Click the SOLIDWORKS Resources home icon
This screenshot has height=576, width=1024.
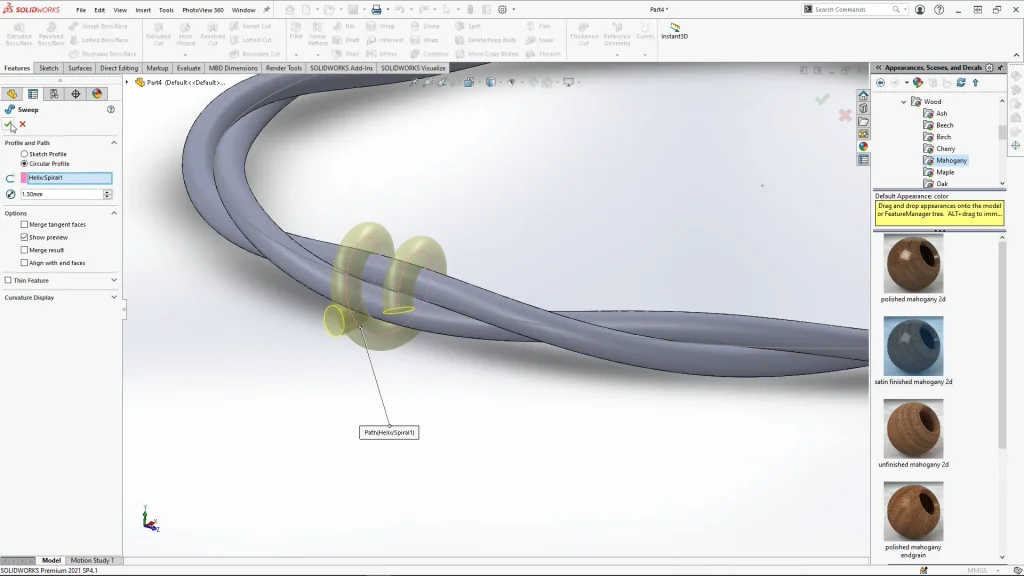coord(863,96)
